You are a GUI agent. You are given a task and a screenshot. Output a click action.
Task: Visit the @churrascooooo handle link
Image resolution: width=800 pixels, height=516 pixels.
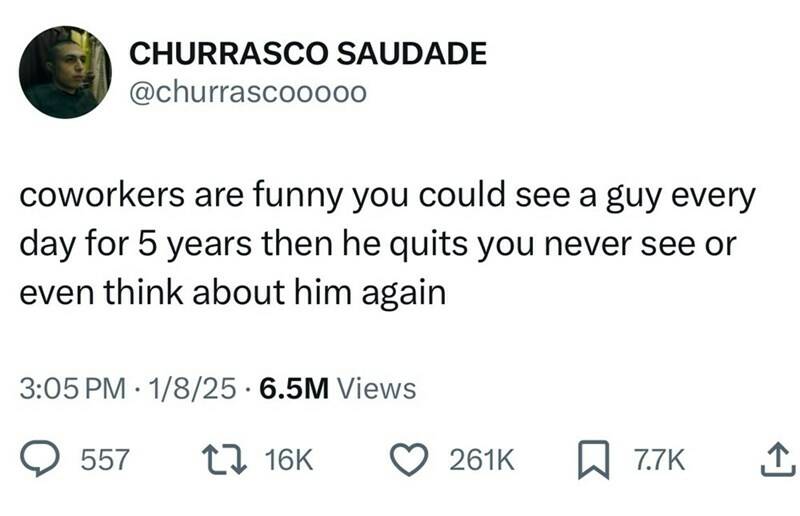coord(248,92)
